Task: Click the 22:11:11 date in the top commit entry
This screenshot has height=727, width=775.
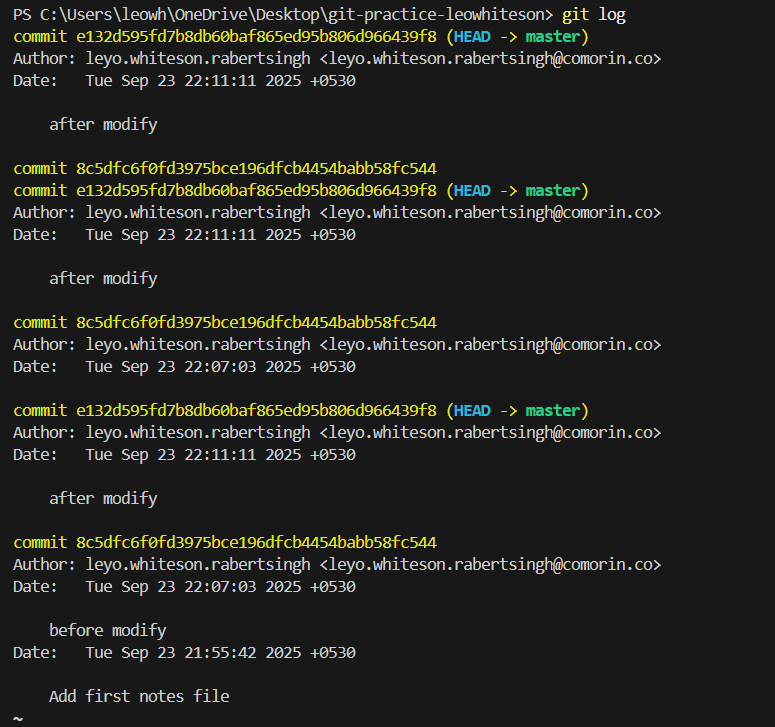Action: (x=184, y=80)
